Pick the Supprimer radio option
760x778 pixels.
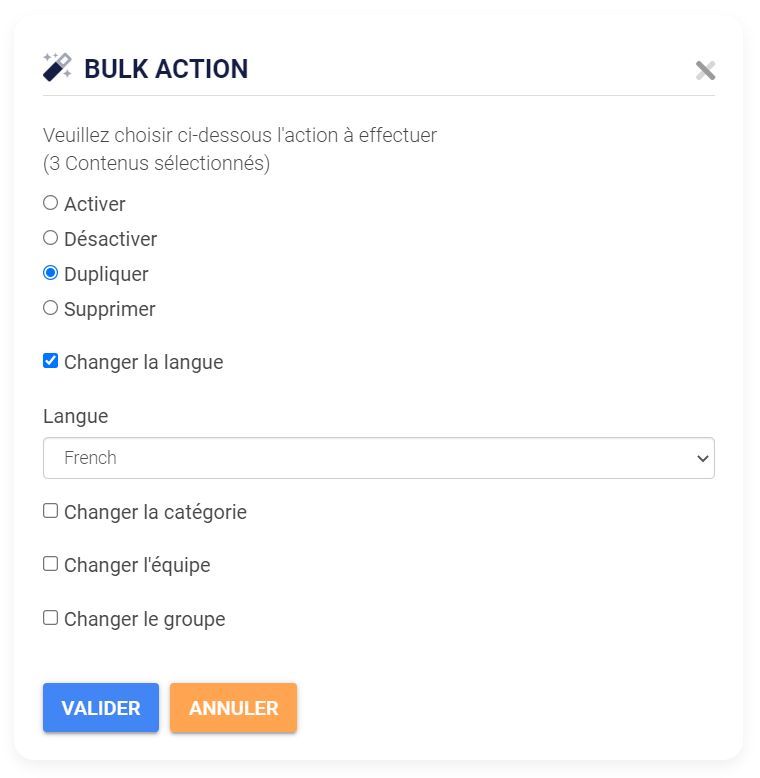pos(51,308)
